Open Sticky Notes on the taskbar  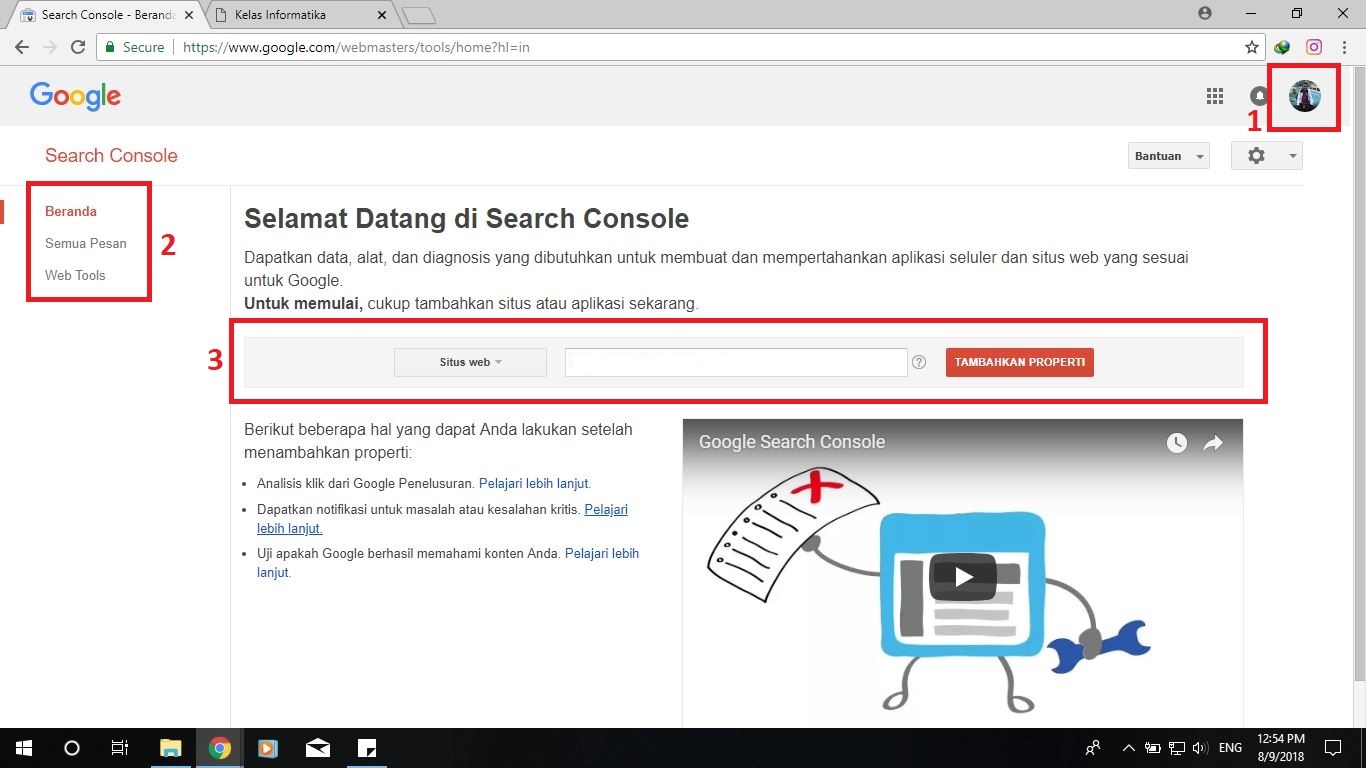(366, 748)
